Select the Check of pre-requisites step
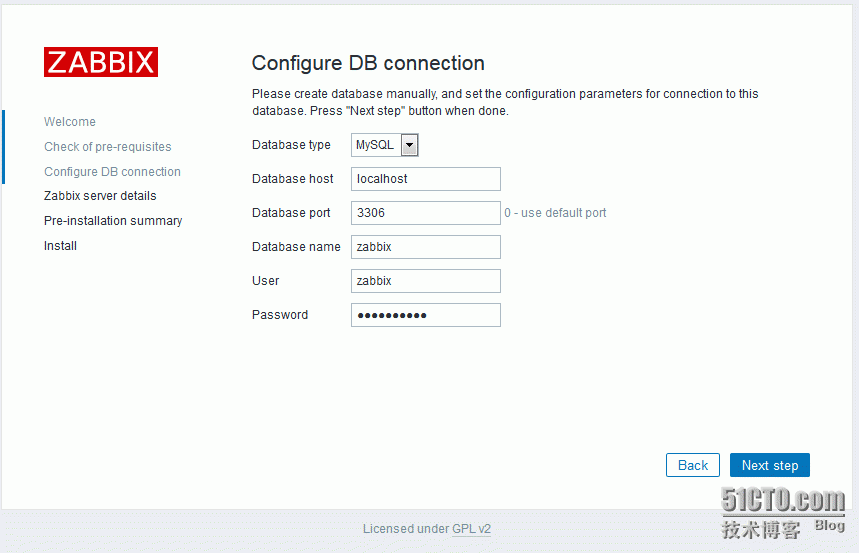 coord(107,147)
